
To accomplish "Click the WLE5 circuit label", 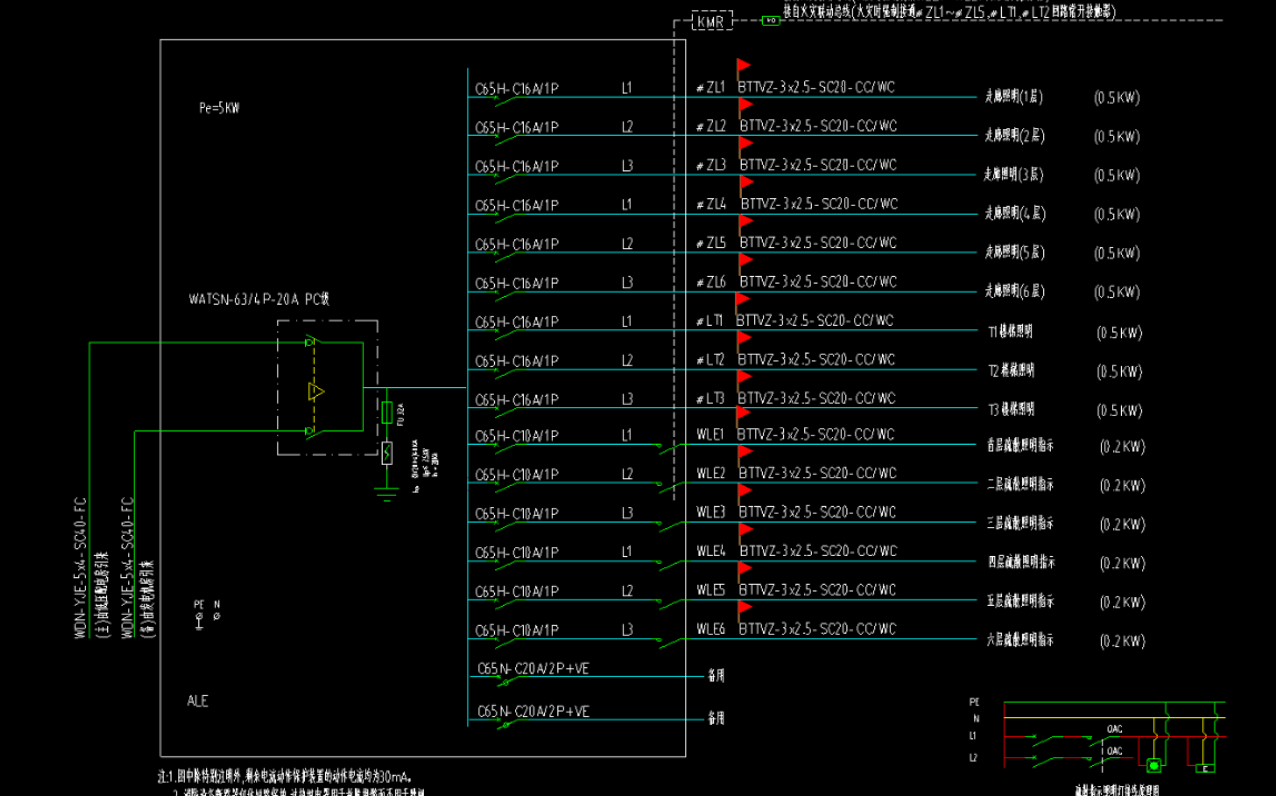I will point(711,590).
